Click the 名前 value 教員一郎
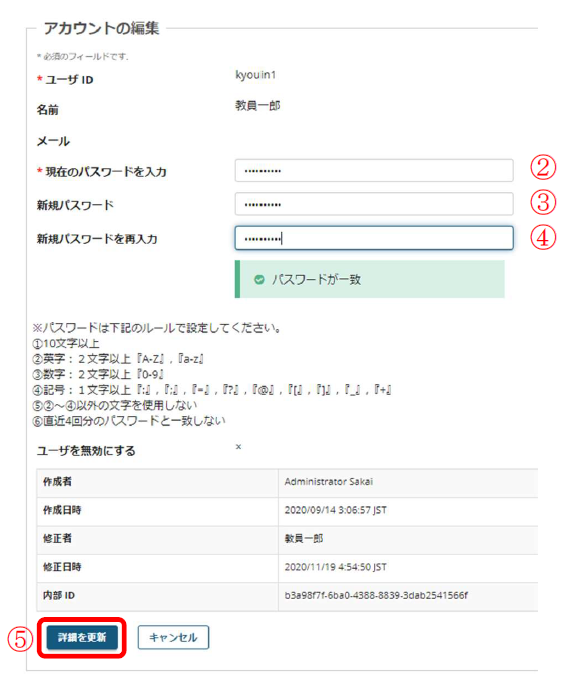Screen dimensions: 576x677 click(x=258, y=105)
